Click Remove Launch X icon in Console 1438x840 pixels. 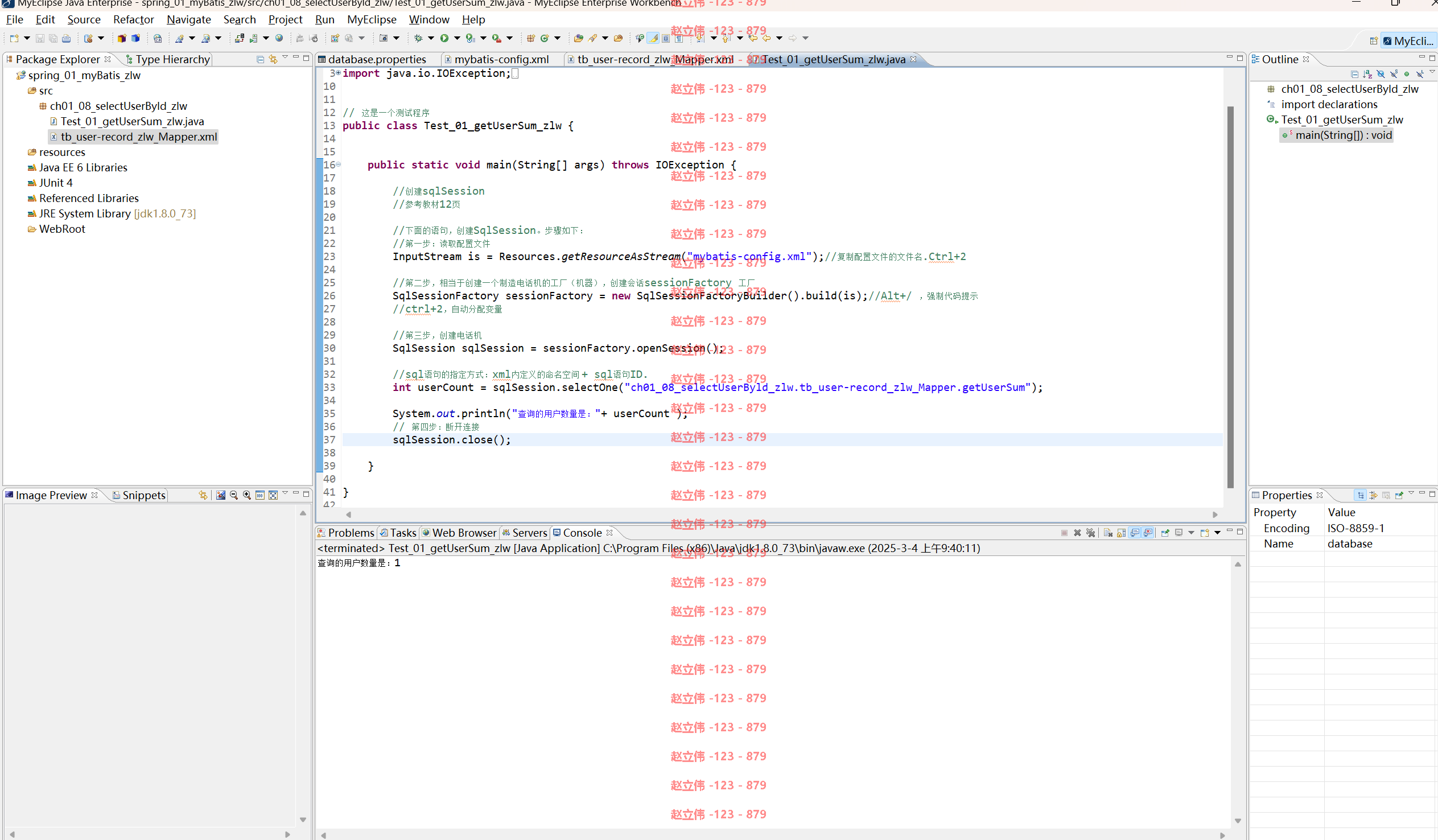click(1077, 533)
